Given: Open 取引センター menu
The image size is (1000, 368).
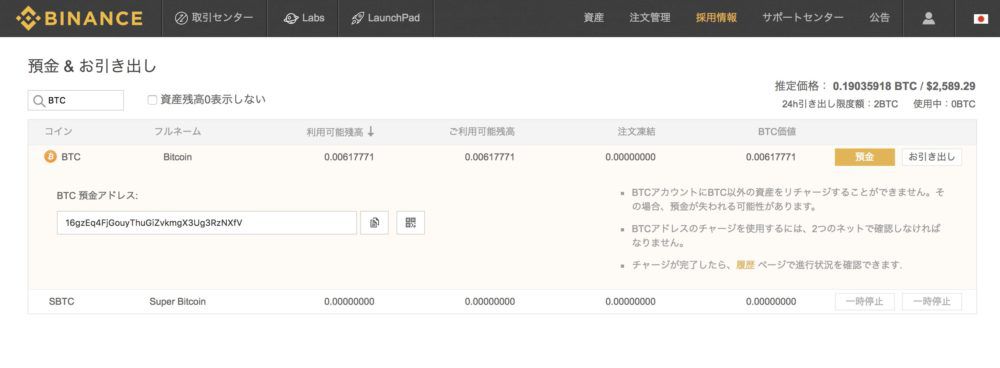Looking at the screenshot, I should 214,18.
